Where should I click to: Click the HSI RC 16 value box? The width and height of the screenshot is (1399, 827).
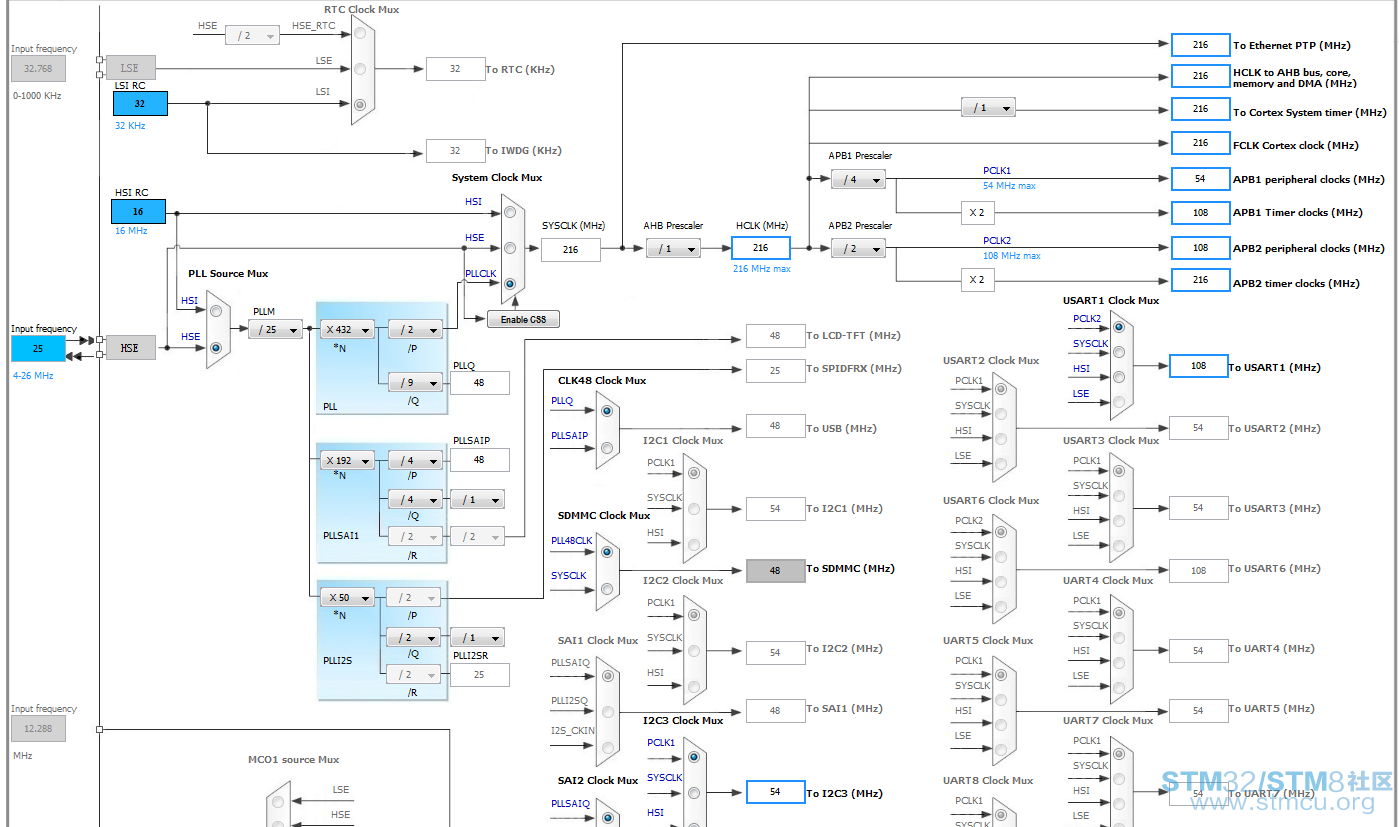pos(139,211)
